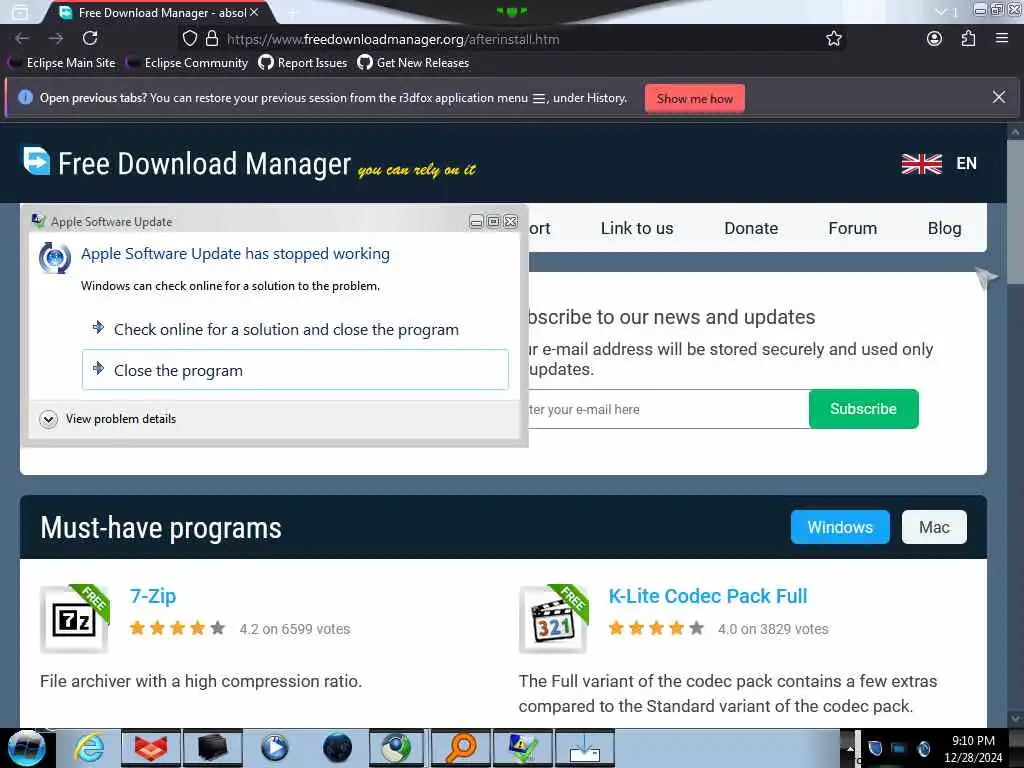This screenshot has height=768, width=1024.
Task: Open the download tray taskbar icon
Action: pyautogui.click(x=584, y=748)
